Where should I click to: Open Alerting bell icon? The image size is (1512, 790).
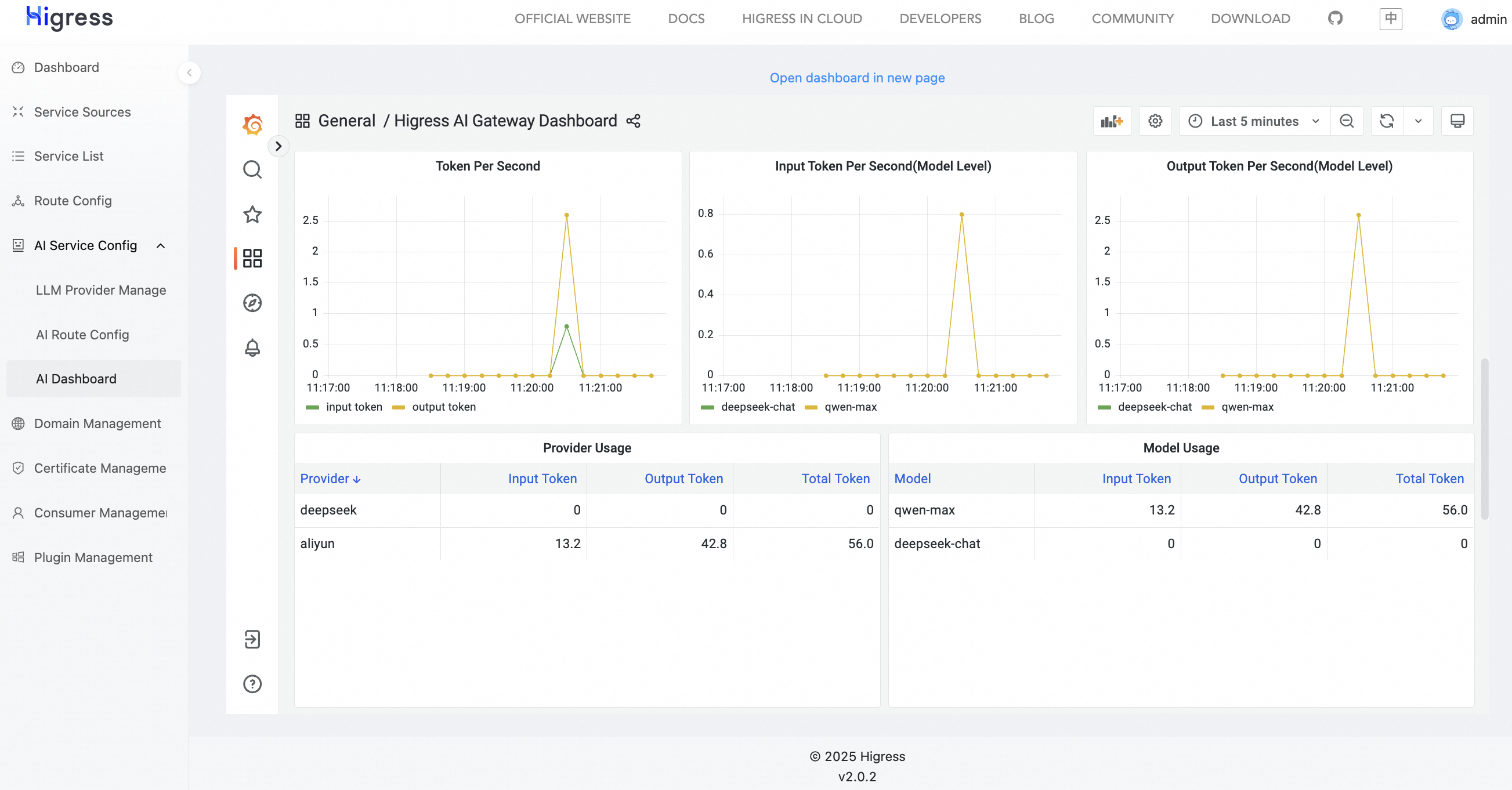(x=252, y=347)
